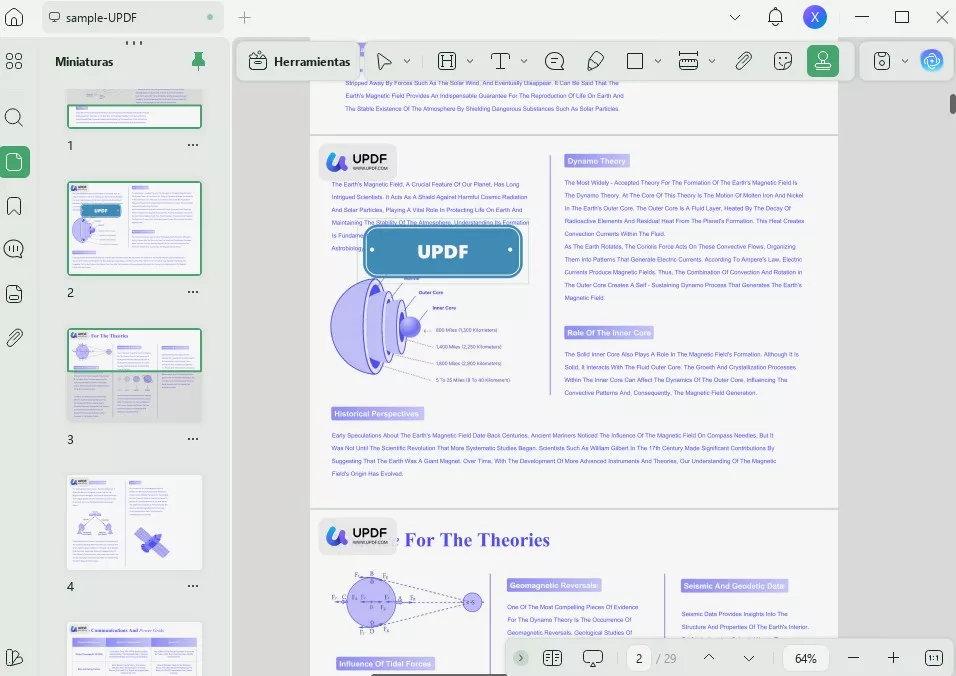The height and width of the screenshot is (676, 956).
Task: Open more options for page 2 thumbnail
Action: 193,292
